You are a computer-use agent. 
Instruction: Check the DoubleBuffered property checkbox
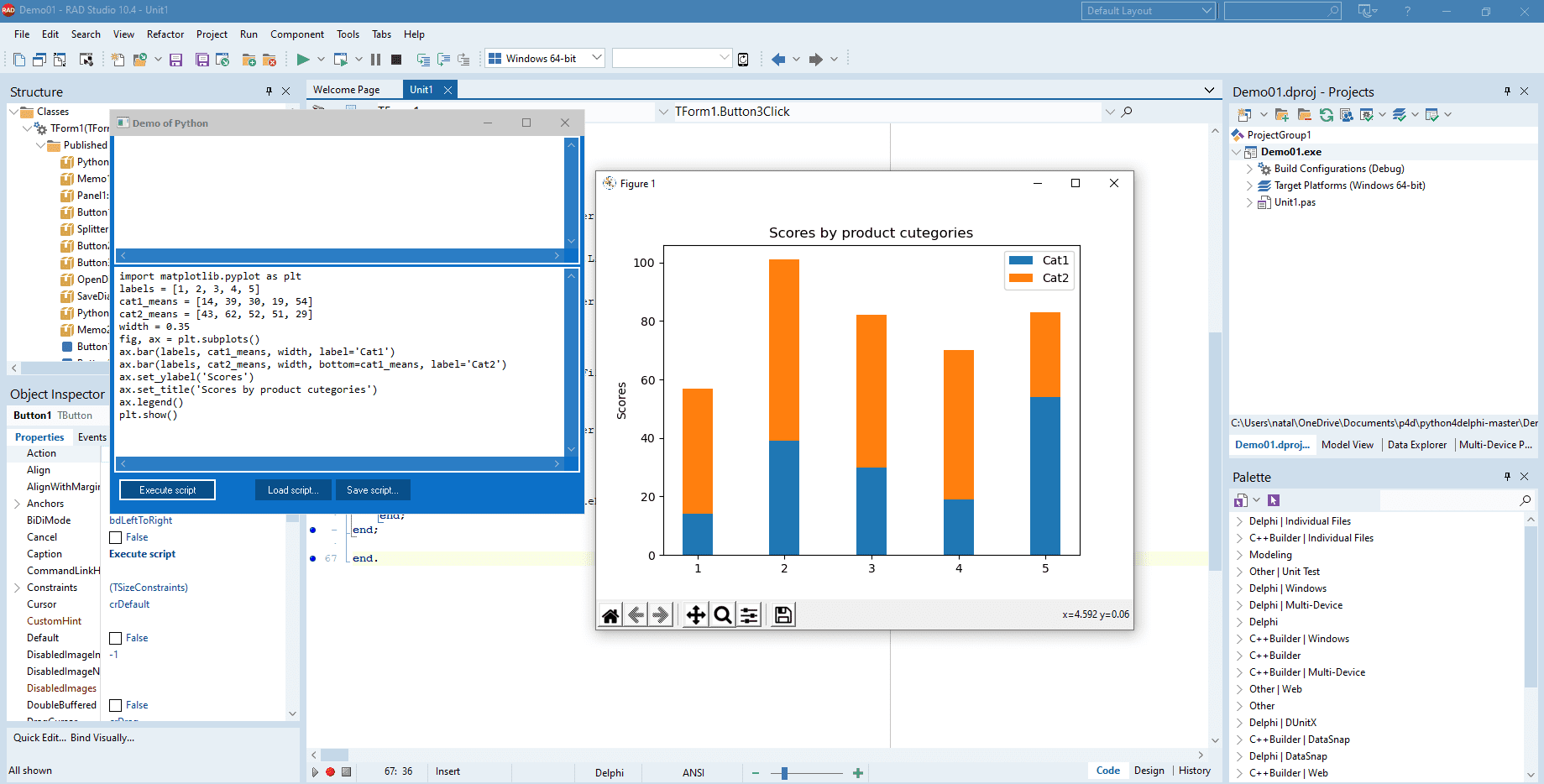point(116,705)
